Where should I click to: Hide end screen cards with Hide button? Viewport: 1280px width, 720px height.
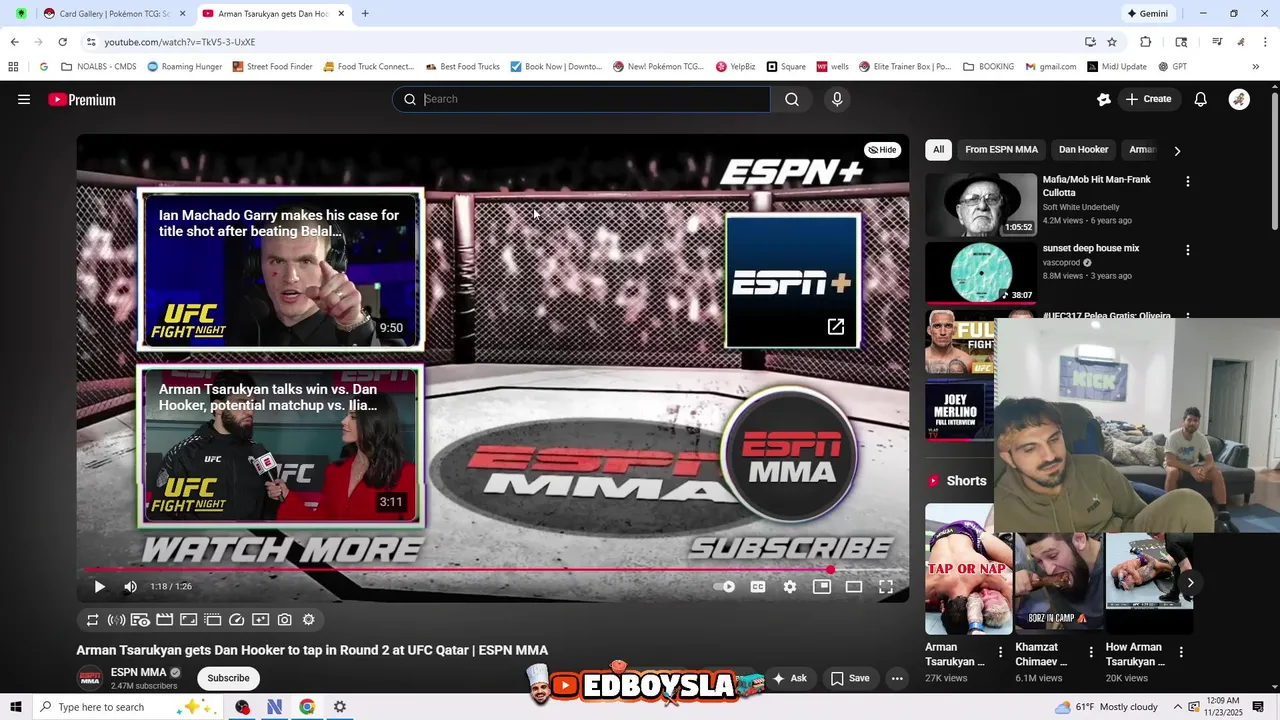click(x=882, y=150)
